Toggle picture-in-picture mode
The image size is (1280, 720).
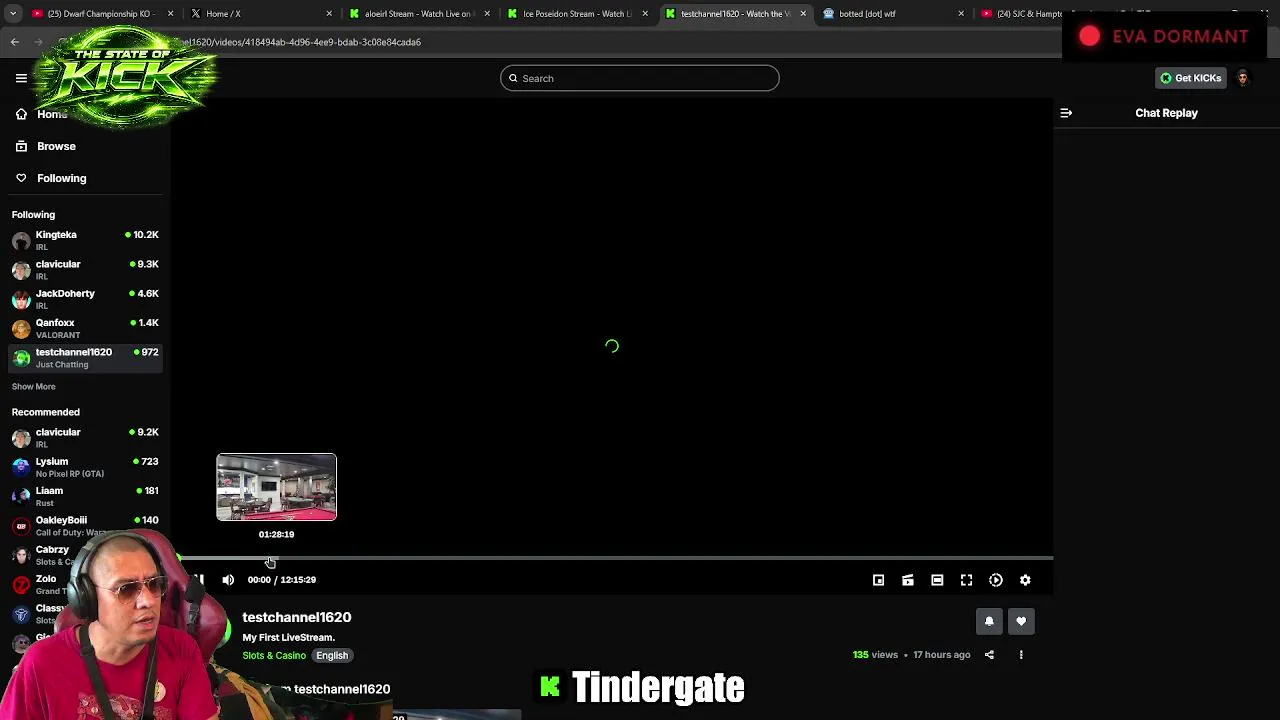[878, 580]
